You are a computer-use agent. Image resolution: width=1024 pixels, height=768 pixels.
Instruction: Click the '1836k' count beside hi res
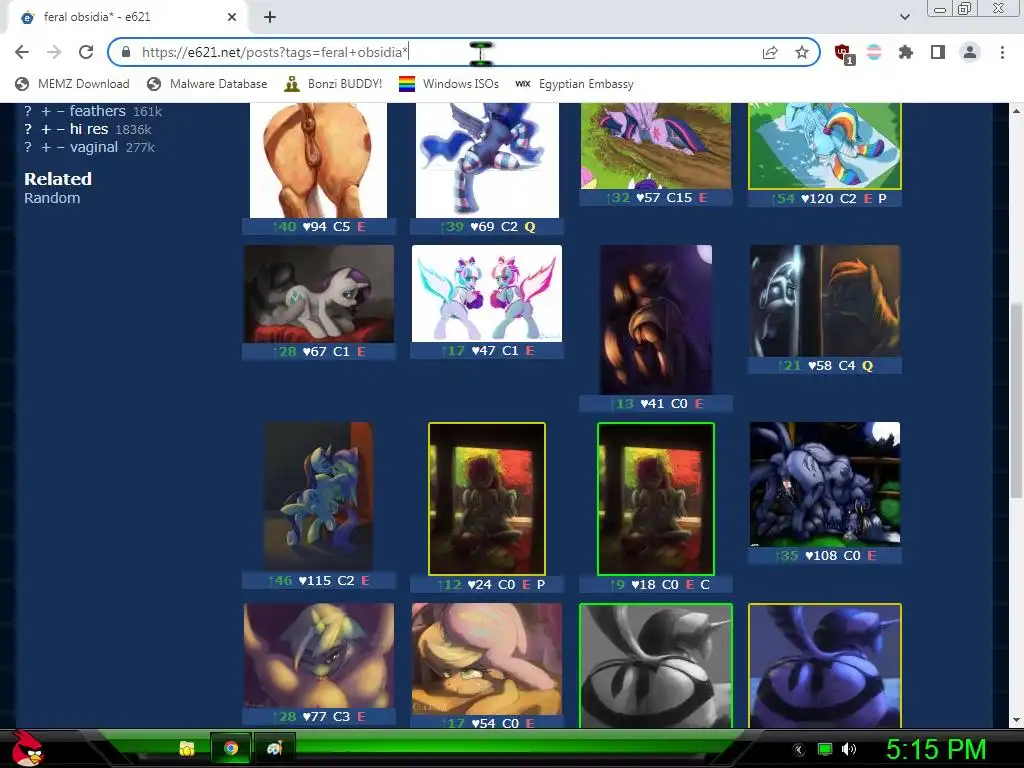coord(133,130)
